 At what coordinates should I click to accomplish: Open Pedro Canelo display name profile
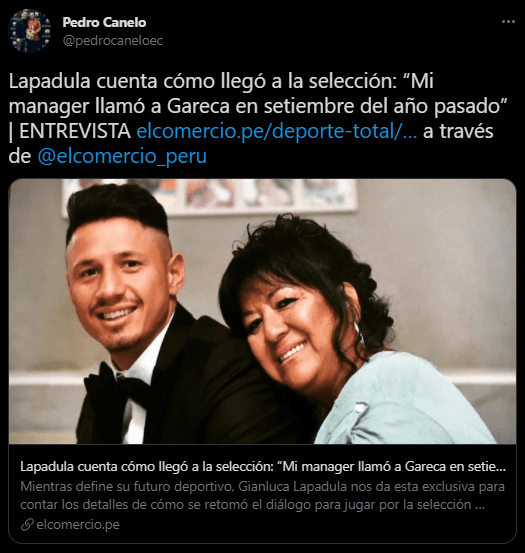click(104, 22)
